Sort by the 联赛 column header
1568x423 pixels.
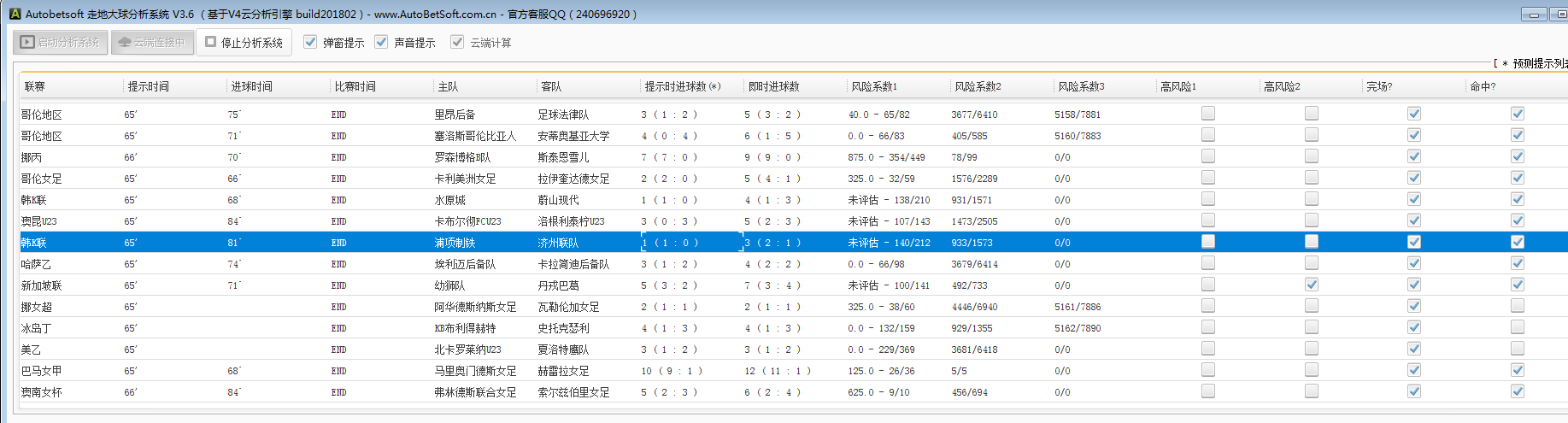click(35, 86)
